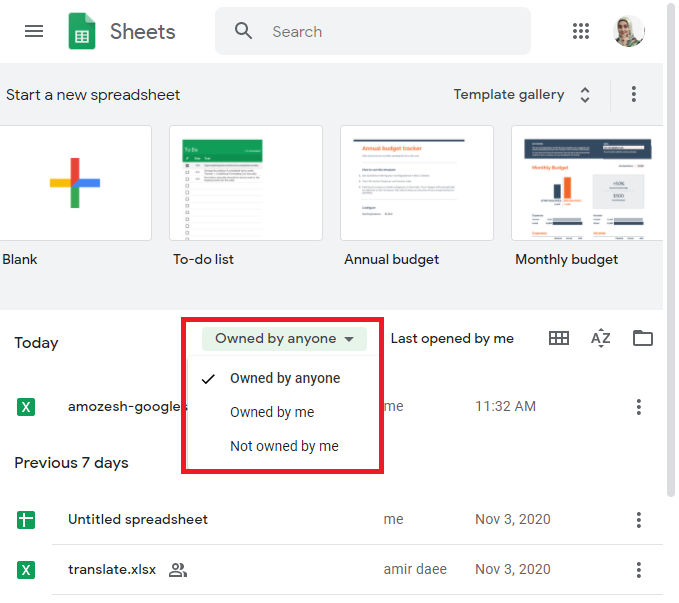679x603 pixels.
Task: Click the Sheets title text
Action: point(142,32)
